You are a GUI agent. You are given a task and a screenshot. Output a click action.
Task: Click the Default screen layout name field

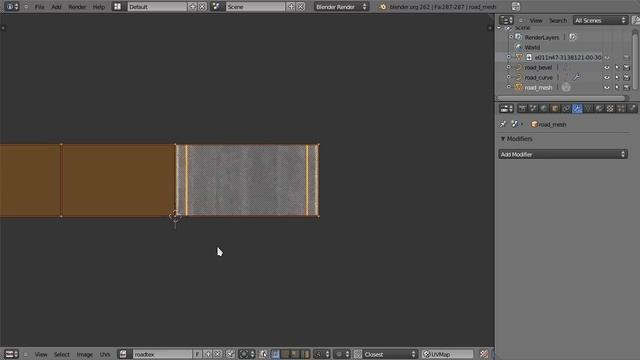click(x=157, y=7)
